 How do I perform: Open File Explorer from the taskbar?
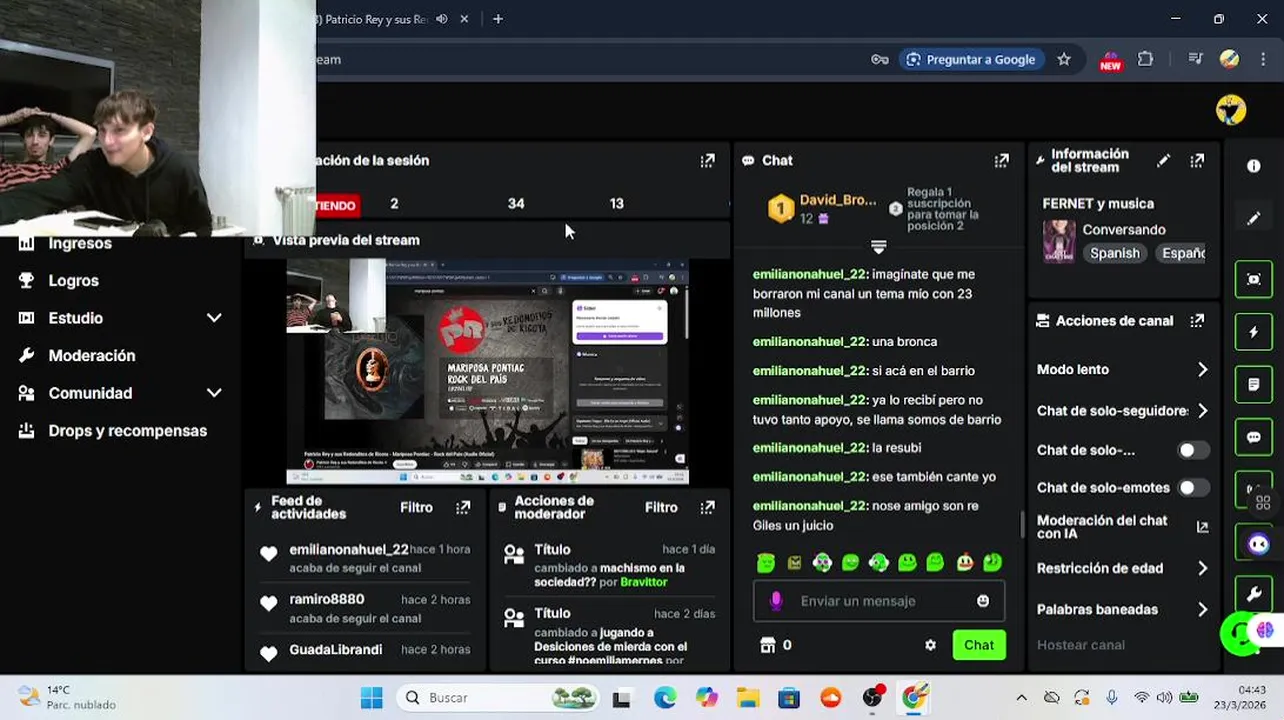coord(747,698)
